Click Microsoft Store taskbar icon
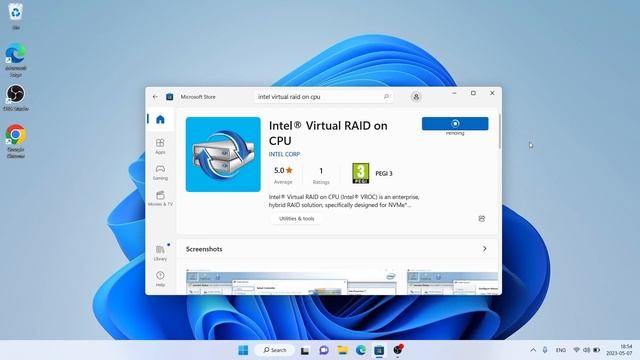This screenshot has width=640, height=360. [379, 350]
